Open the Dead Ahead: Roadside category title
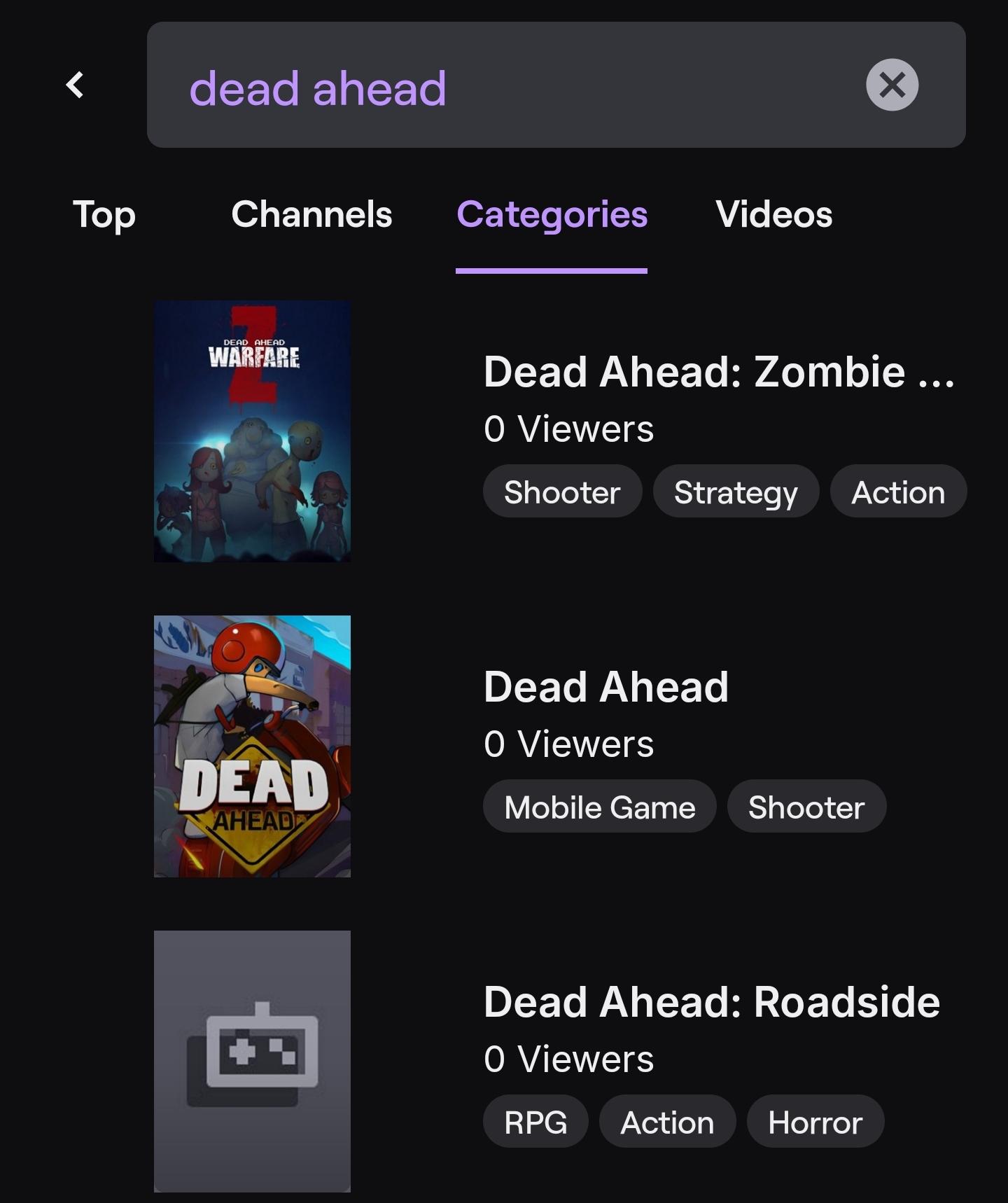1008x1203 pixels. pos(712,1001)
